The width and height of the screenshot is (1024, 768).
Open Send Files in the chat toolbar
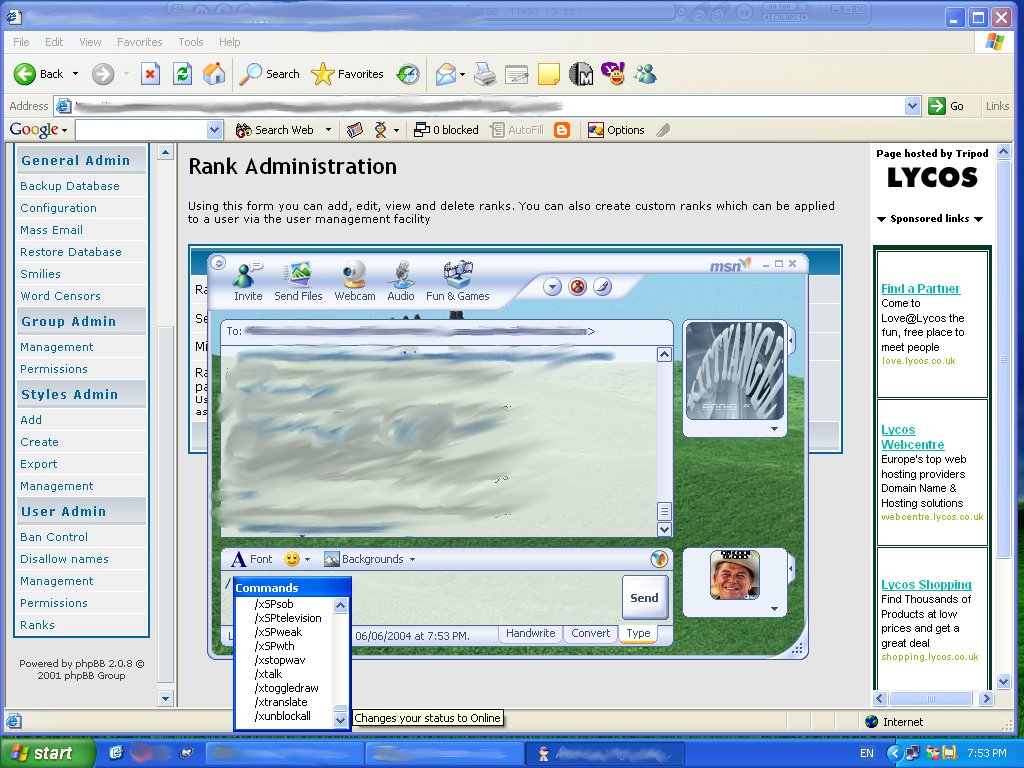pos(298,280)
